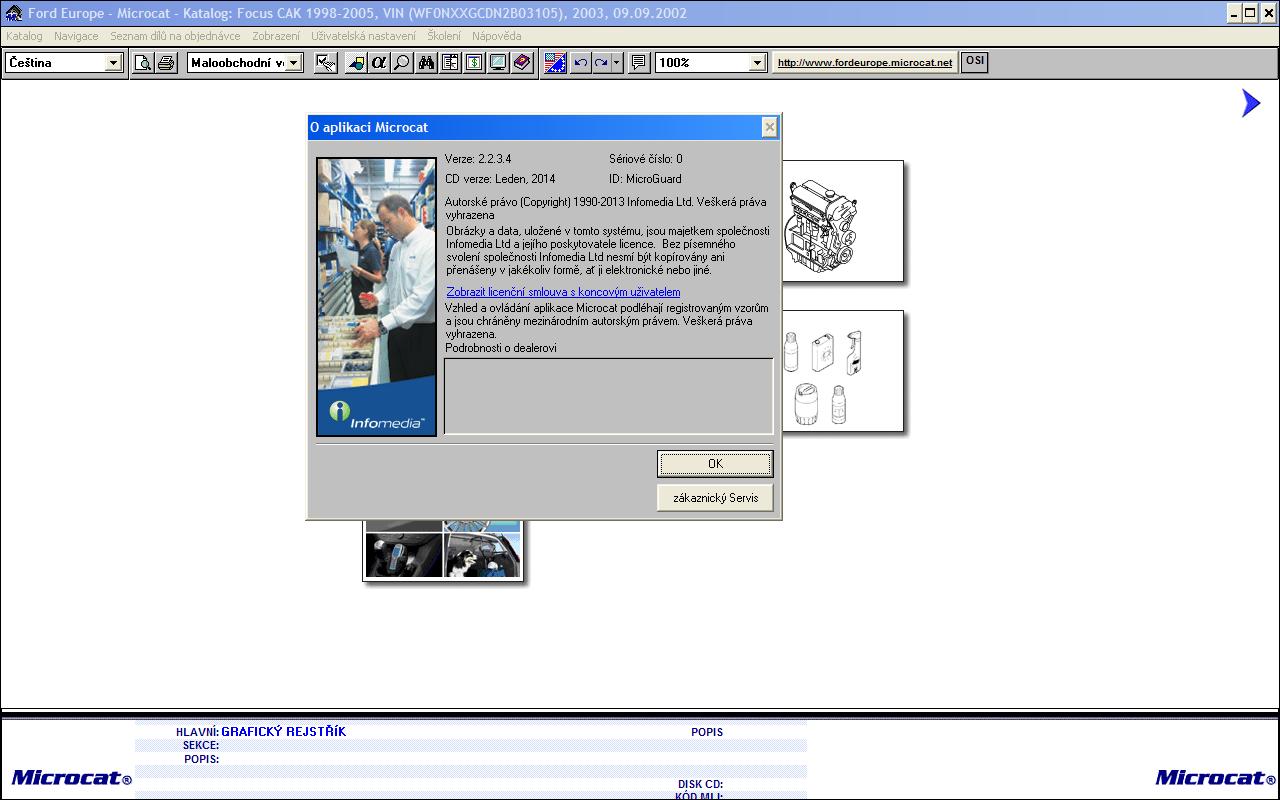Click the binoculars find icon
Screen dimensions: 1280x800
[x=427, y=63]
